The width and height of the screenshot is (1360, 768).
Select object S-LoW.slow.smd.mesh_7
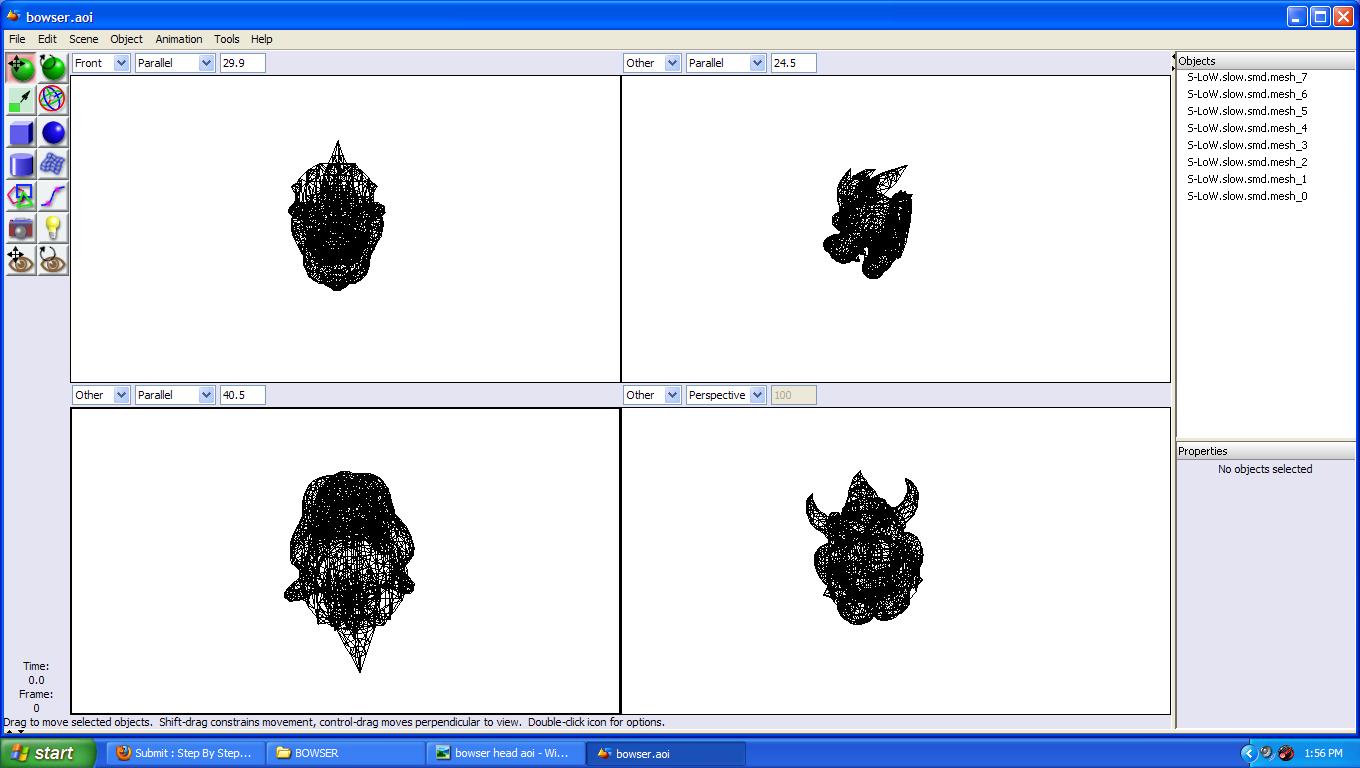tap(1247, 77)
